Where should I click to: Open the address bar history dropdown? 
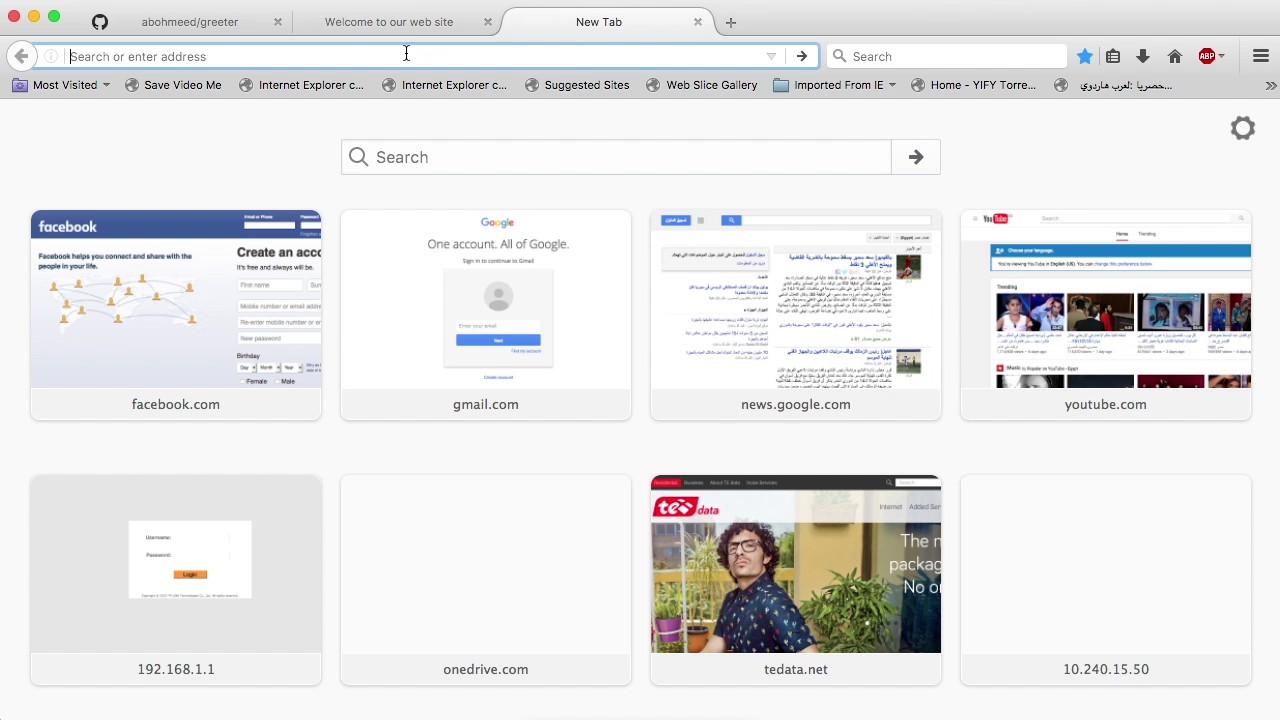[771, 56]
